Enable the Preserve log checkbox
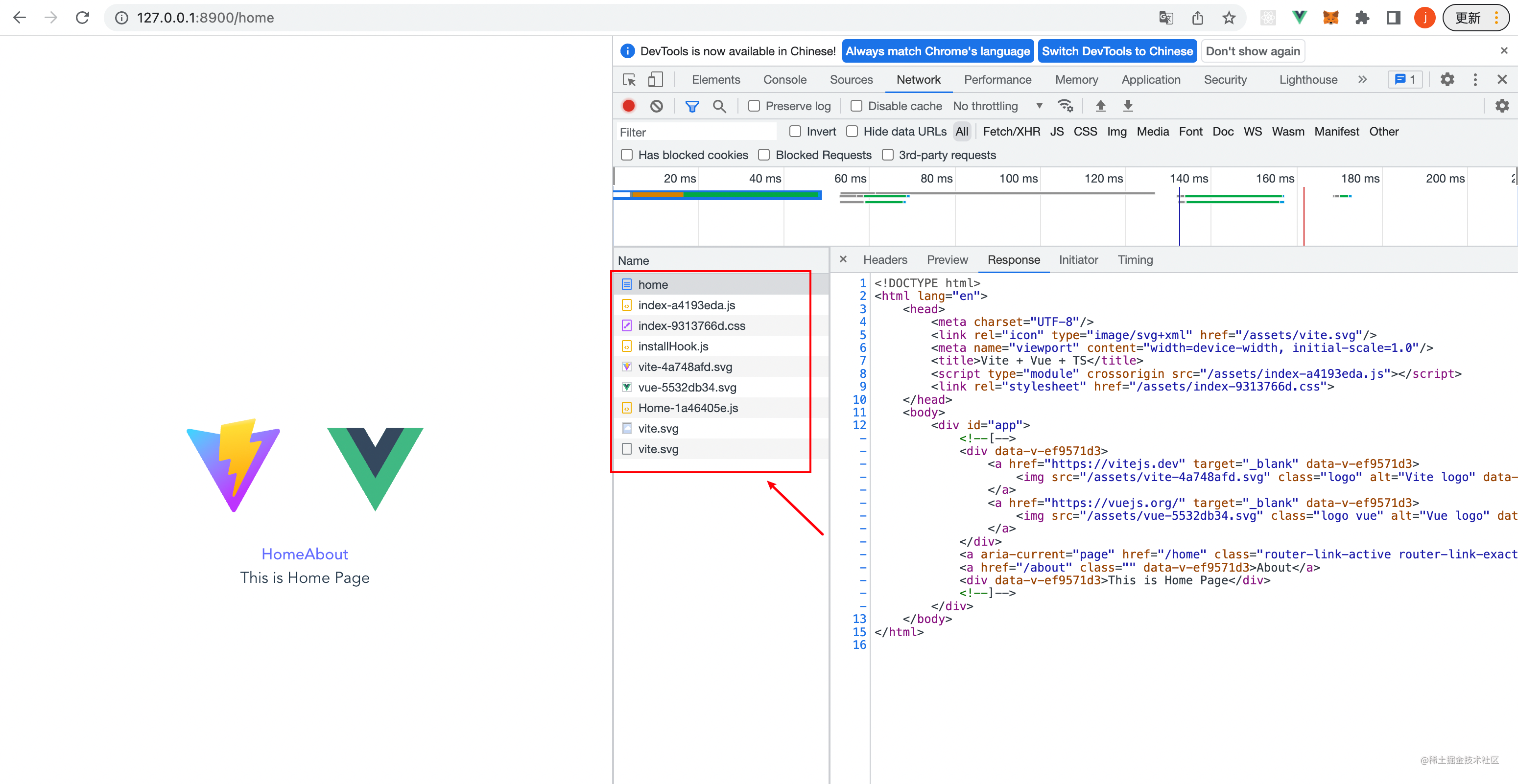Image resolution: width=1518 pixels, height=784 pixels. pyautogui.click(x=754, y=106)
